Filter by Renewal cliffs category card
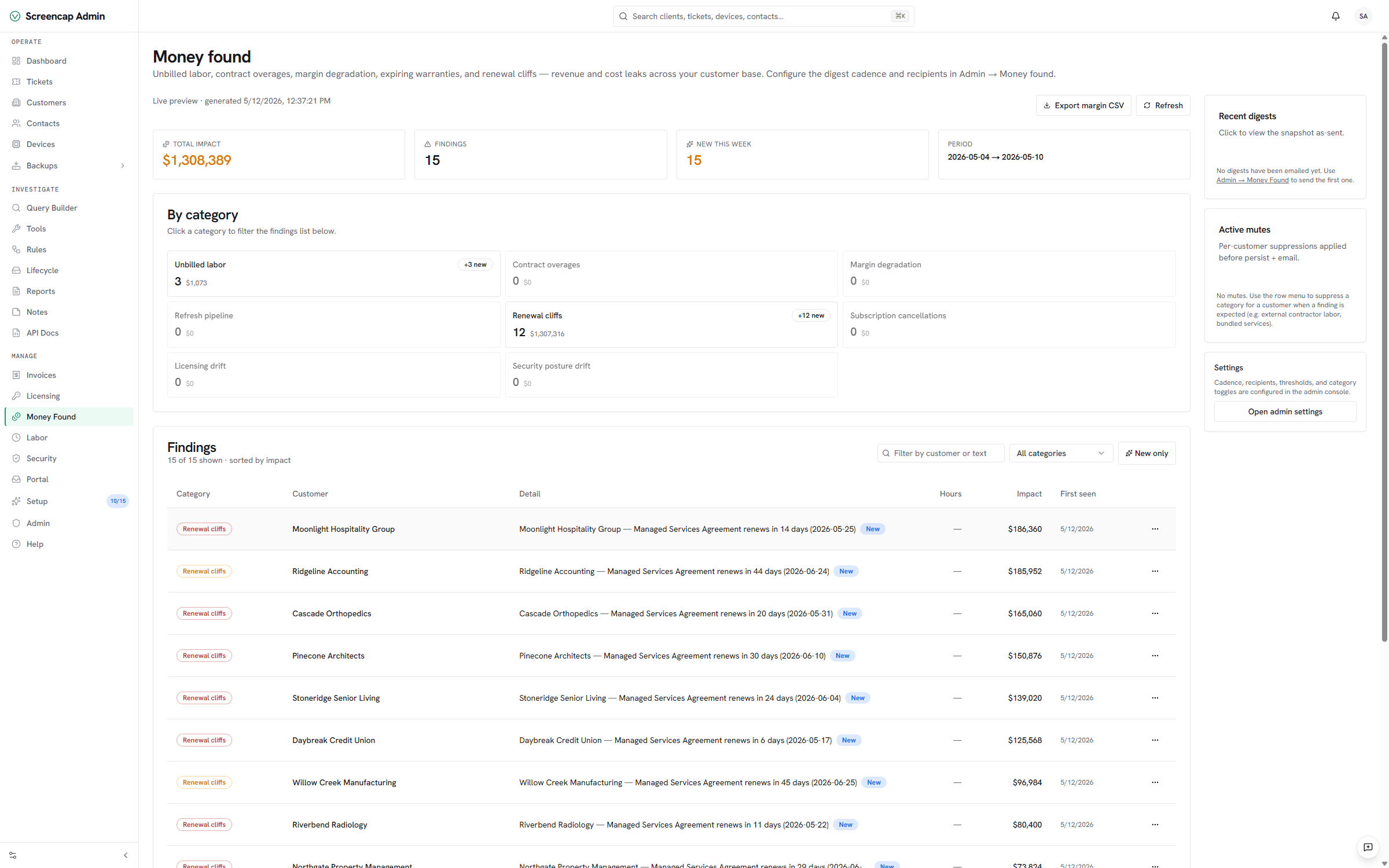 point(671,324)
